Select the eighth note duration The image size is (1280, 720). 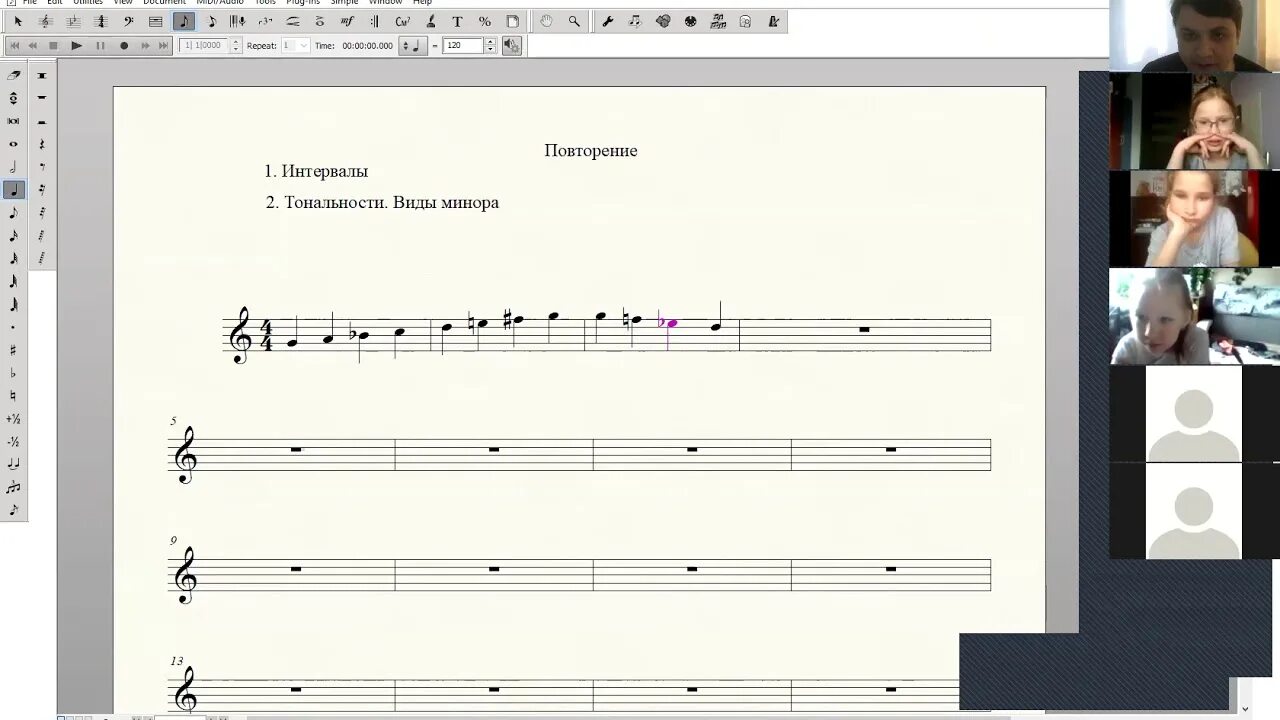(x=13, y=213)
